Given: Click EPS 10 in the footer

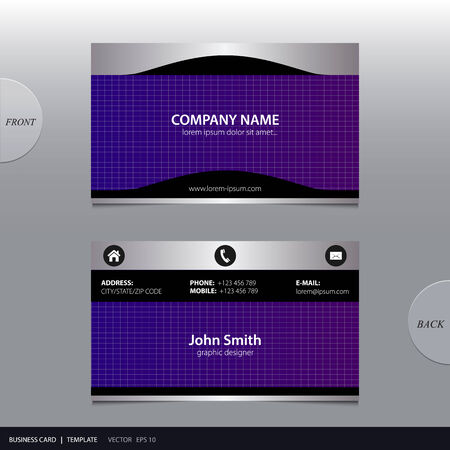Looking at the screenshot, I should point(146,440).
